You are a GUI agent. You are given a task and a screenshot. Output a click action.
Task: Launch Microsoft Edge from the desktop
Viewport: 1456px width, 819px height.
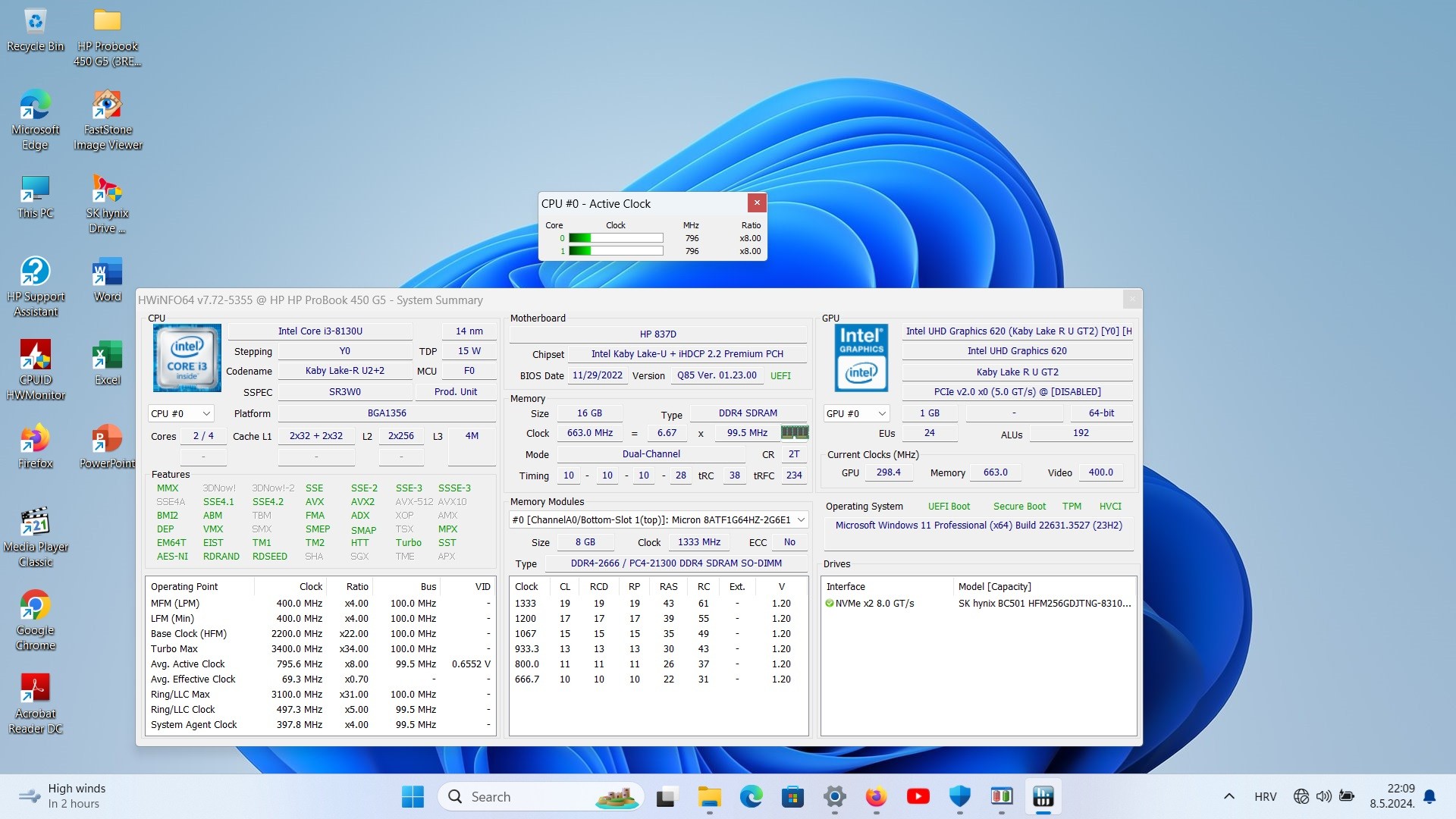(35, 120)
